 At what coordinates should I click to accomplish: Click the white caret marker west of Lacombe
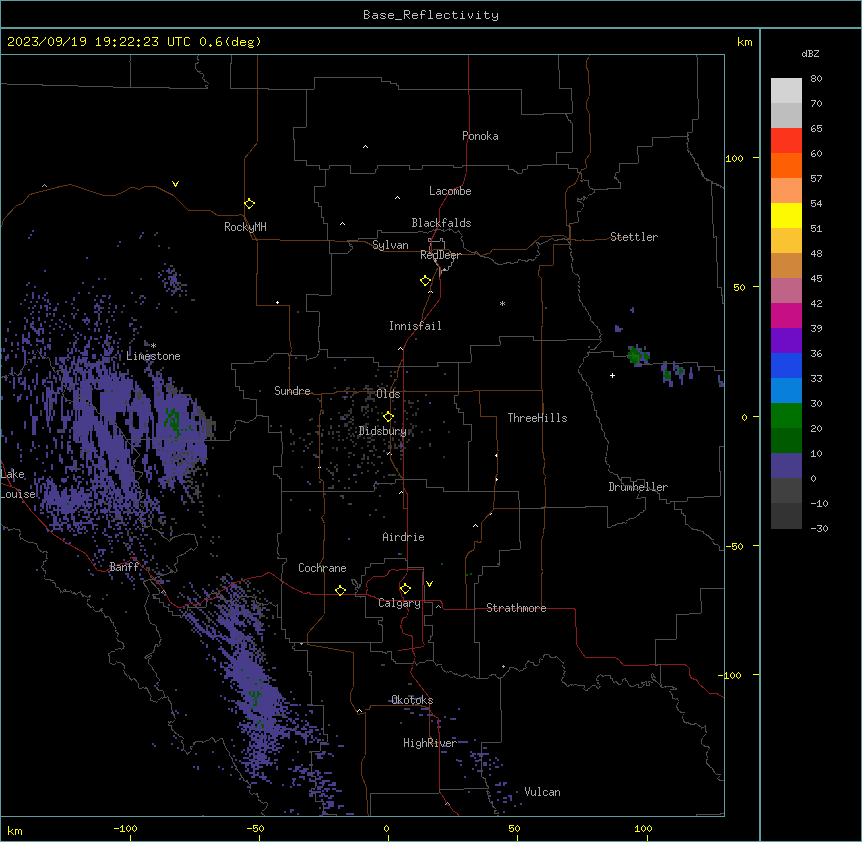397,198
